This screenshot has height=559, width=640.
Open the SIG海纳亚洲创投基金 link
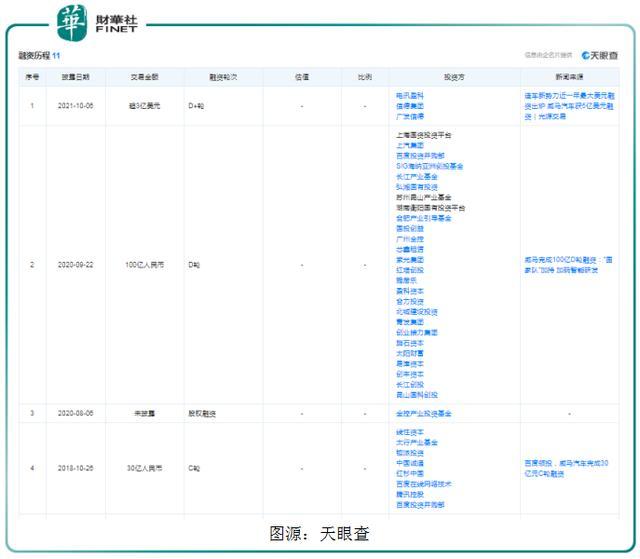[429, 166]
